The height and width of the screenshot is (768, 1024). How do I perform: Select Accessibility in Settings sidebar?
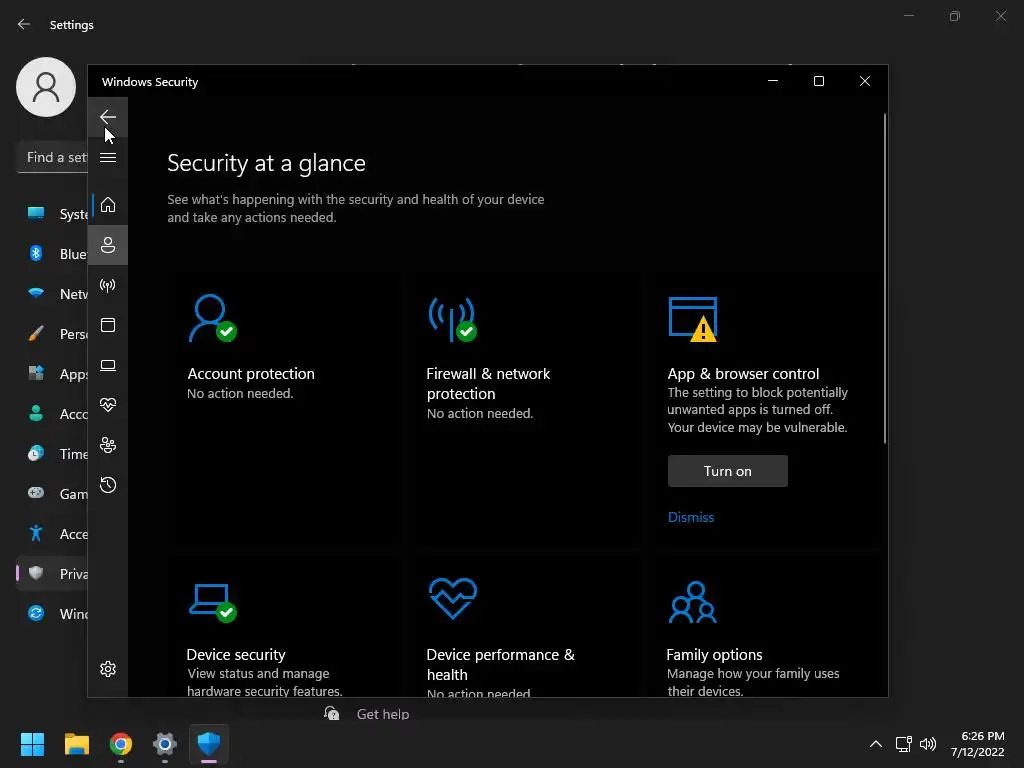pyautogui.click(x=52, y=534)
